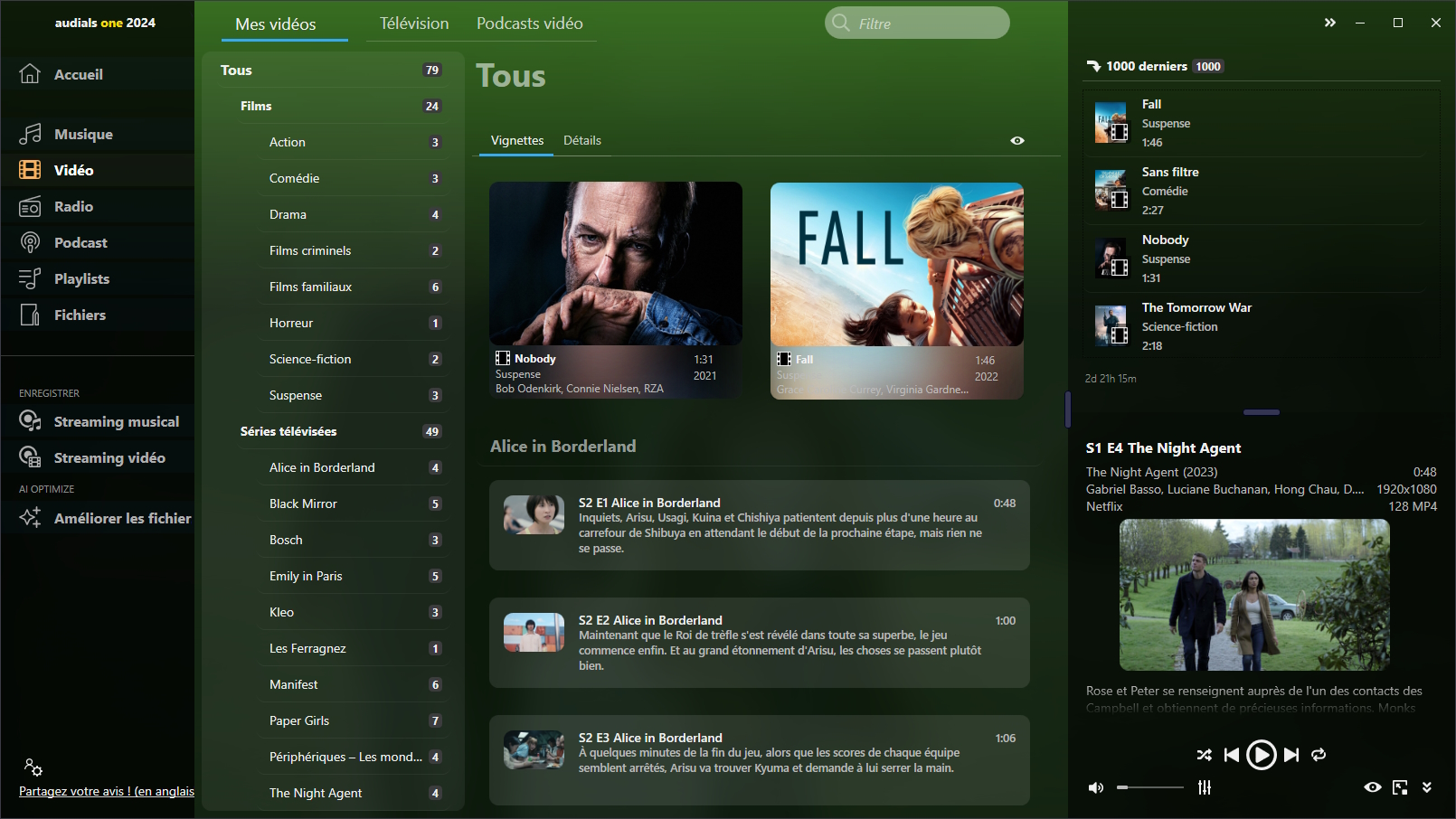Select Comédie genre
The width and height of the screenshot is (1456, 819).
pos(355,178)
